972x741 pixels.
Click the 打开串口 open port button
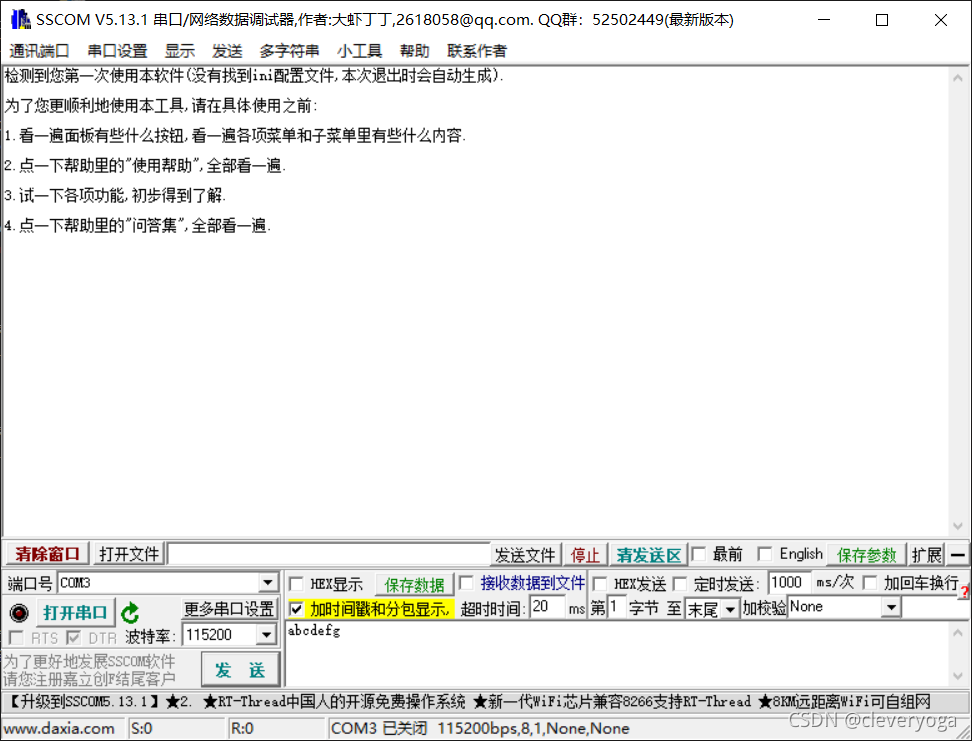pyautogui.click(x=75, y=612)
